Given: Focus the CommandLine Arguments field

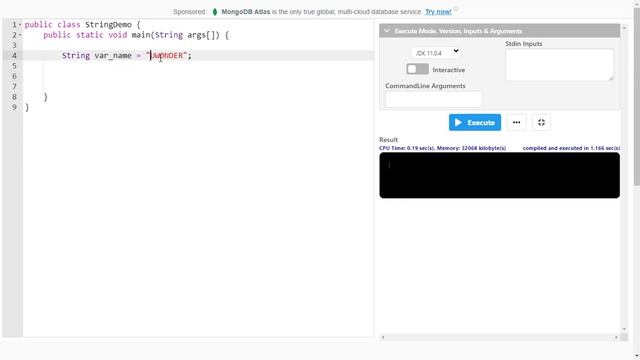Looking at the screenshot, I should 433,99.
